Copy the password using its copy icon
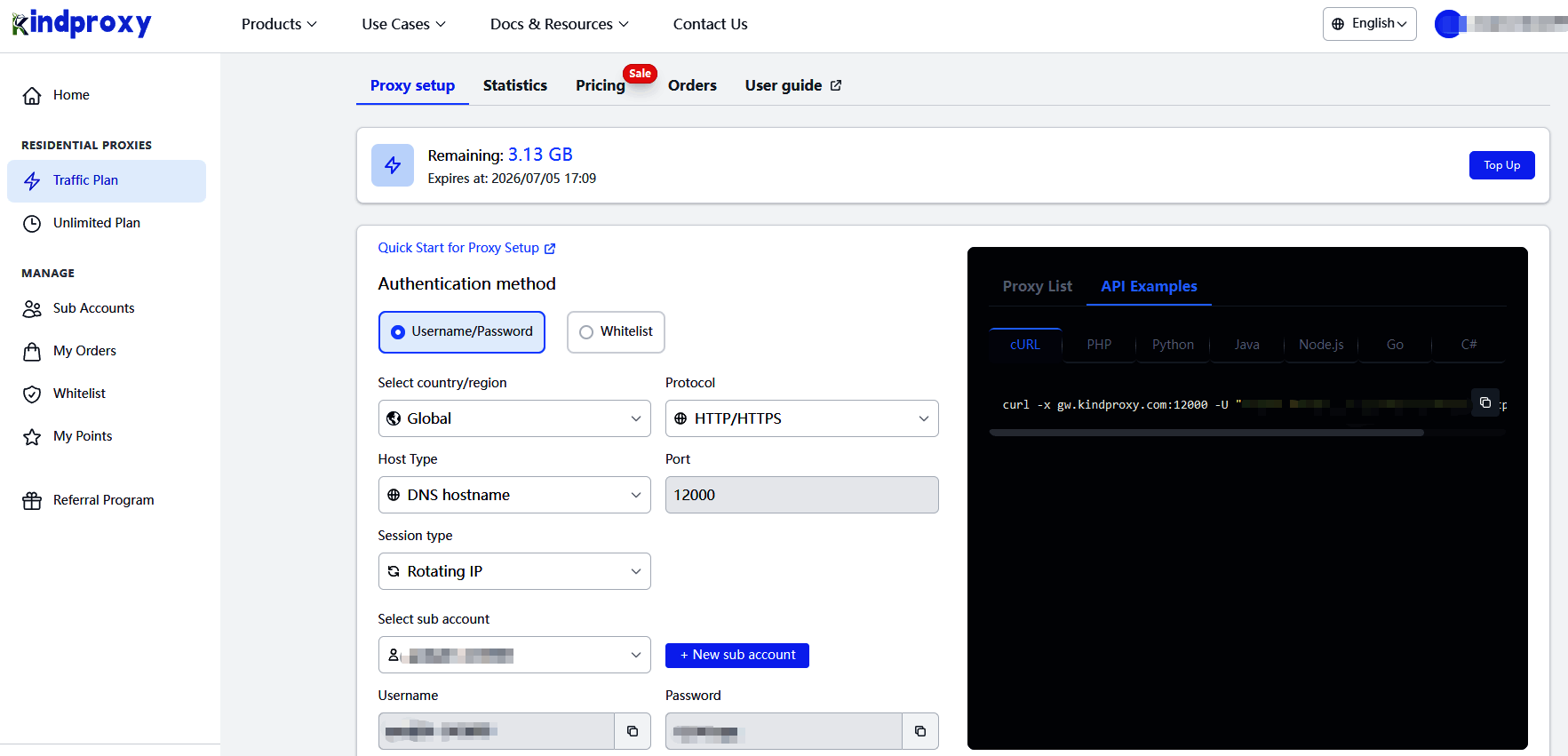The width and height of the screenshot is (1568, 756). pyautogui.click(x=920, y=731)
